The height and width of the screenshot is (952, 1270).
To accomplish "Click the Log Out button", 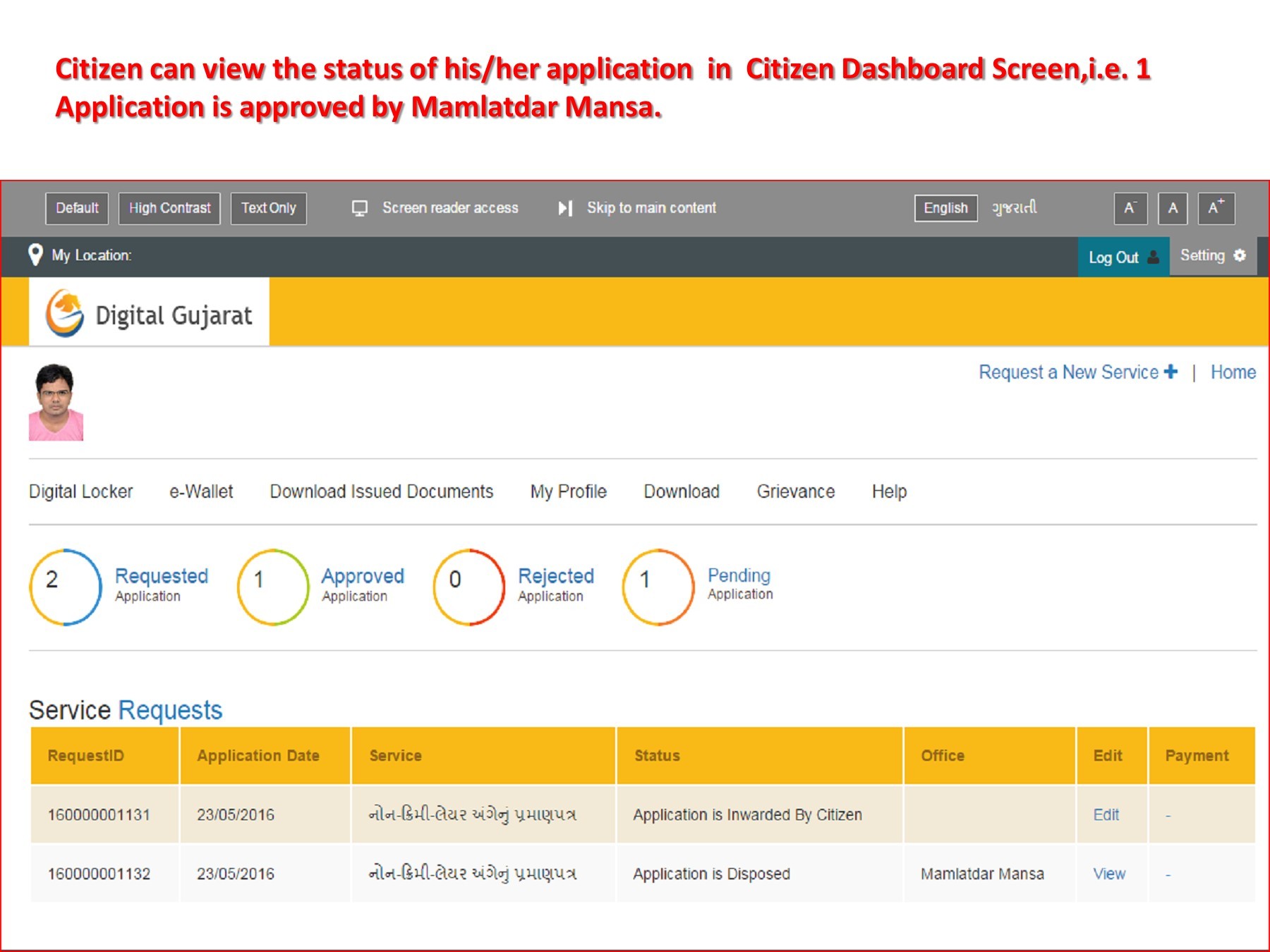I will tap(1123, 257).
